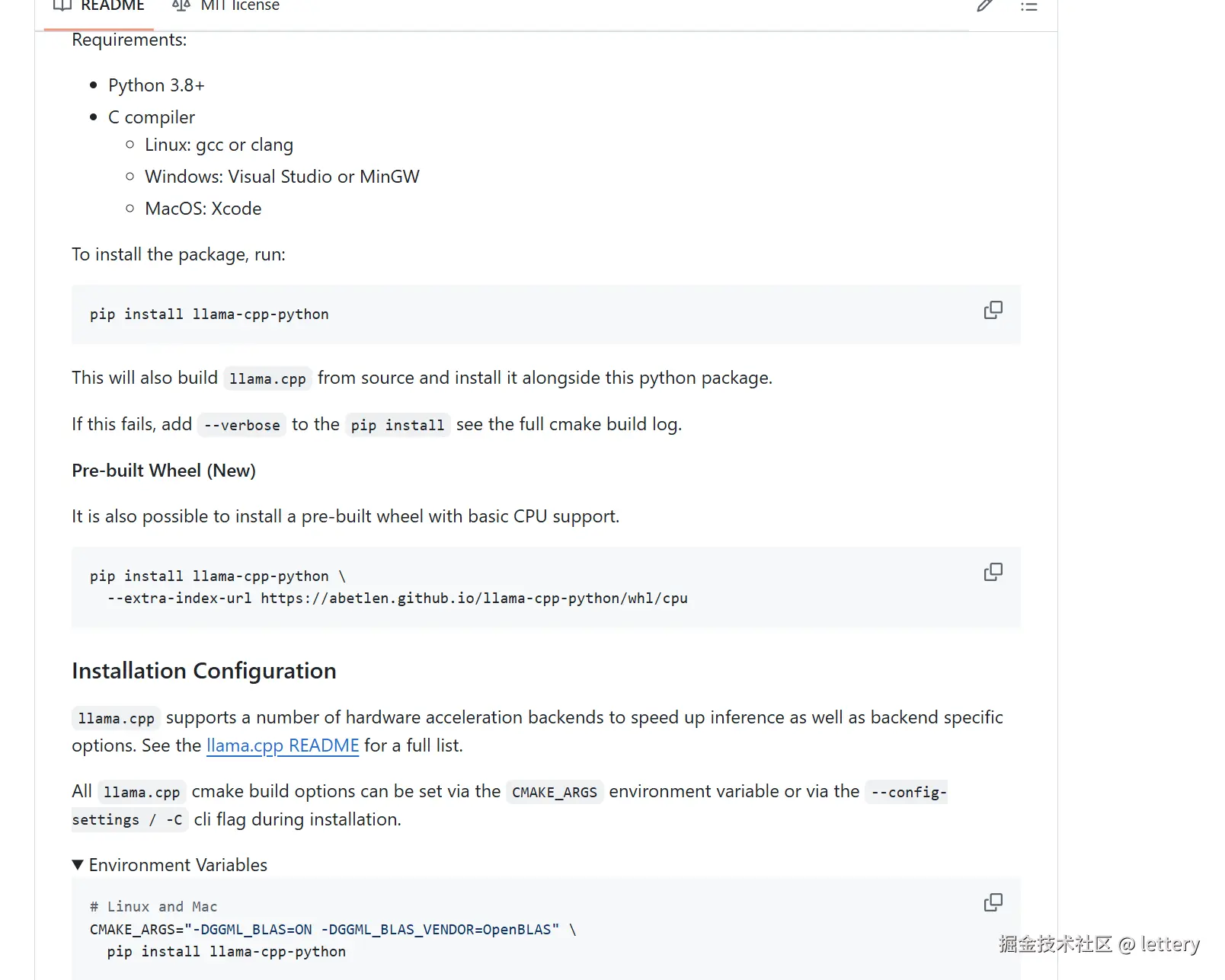The image size is (1225, 980).
Task: Click the "pip install" inline code snippet
Action: tap(397, 425)
